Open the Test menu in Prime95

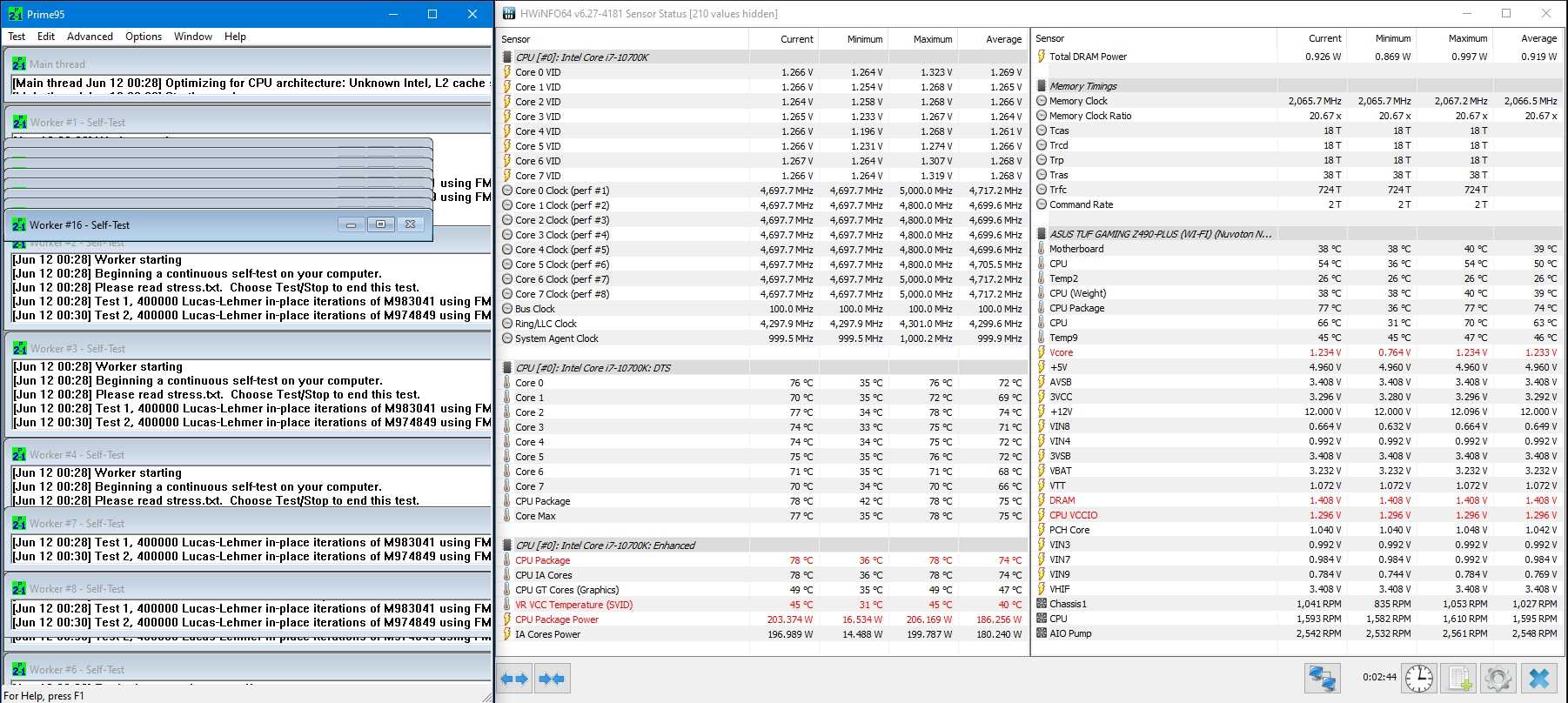(17, 37)
